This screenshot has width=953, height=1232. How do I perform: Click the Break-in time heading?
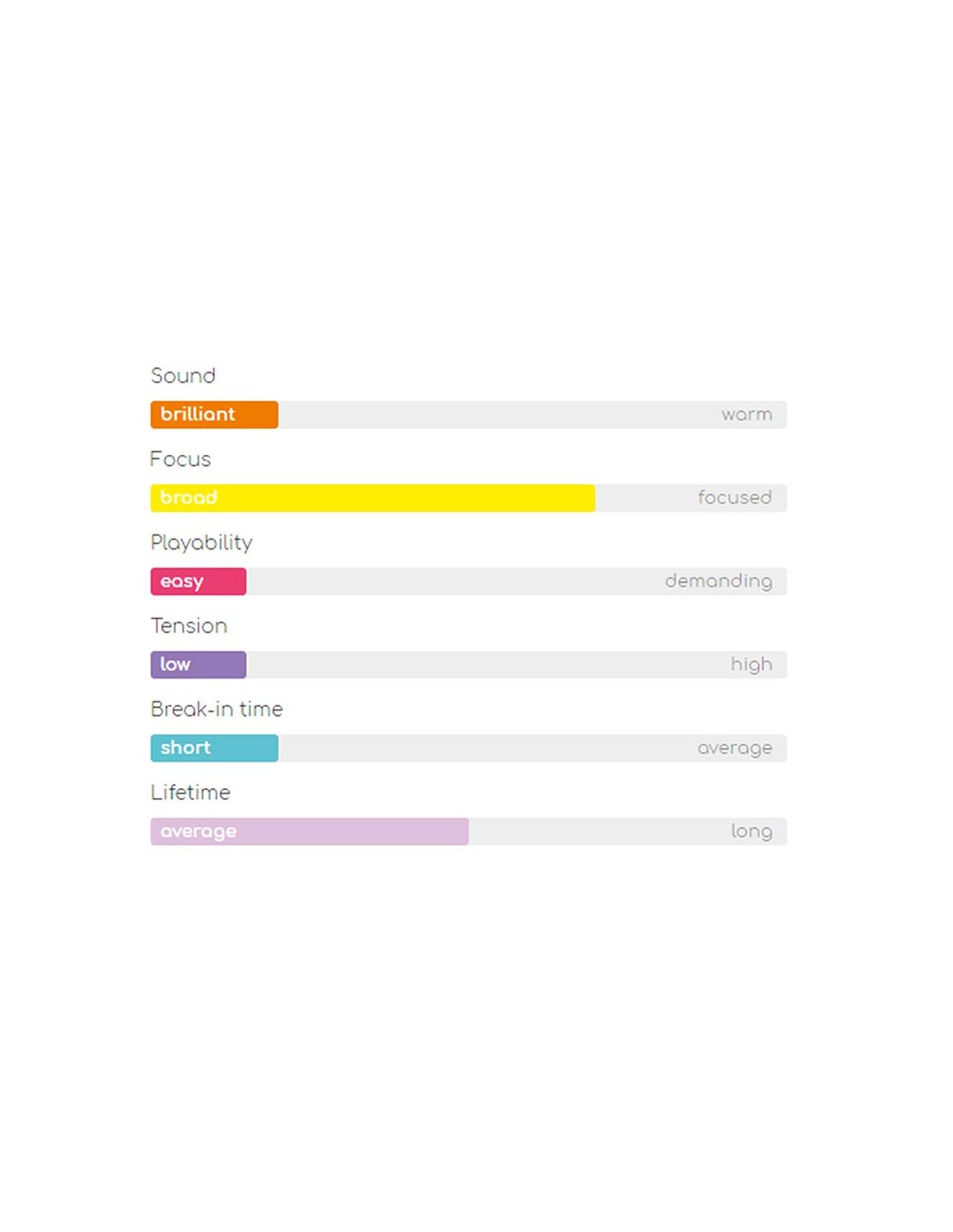click(x=217, y=709)
